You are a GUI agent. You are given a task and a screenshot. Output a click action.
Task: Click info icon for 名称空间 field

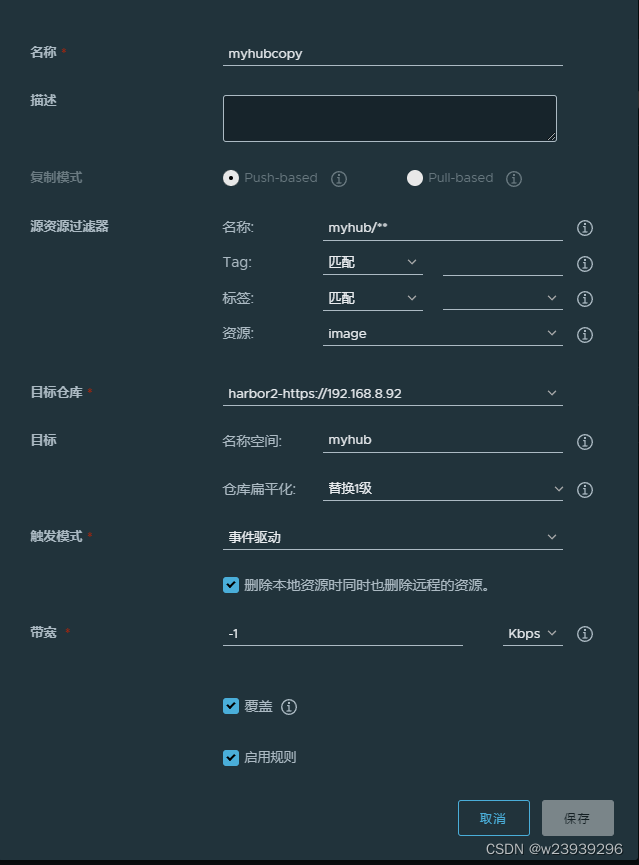585,442
